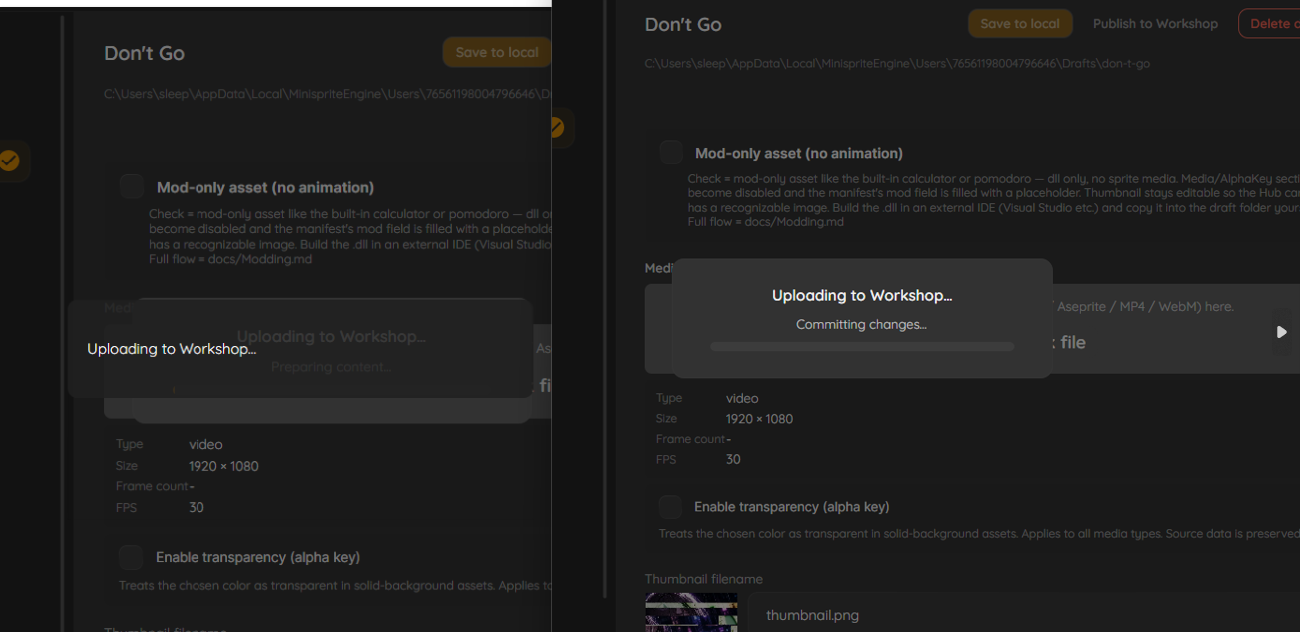The image size is (1300, 632).
Task: Click Save to local in right panel
Action: click(x=1020, y=24)
